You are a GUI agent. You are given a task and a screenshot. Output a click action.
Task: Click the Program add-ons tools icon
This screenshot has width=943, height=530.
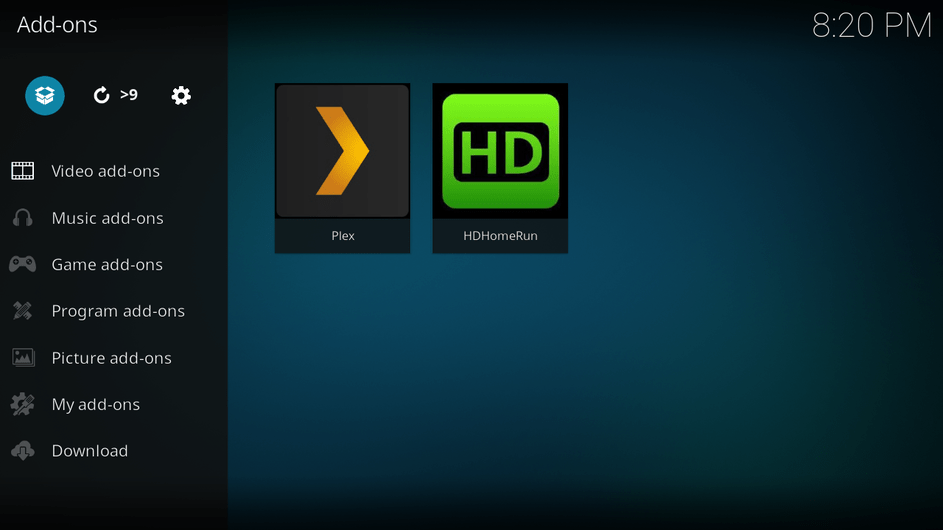tap(23, 311)
